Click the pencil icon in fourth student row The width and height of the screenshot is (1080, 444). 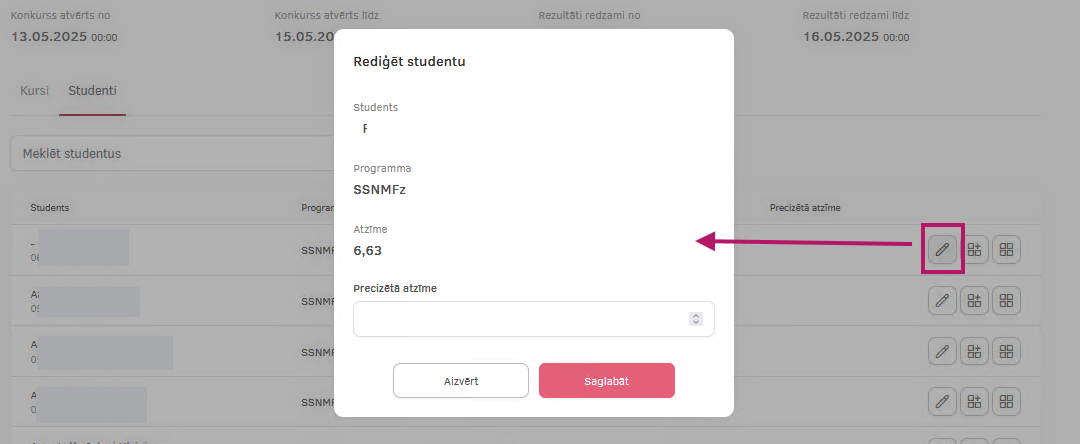point(942,401)
